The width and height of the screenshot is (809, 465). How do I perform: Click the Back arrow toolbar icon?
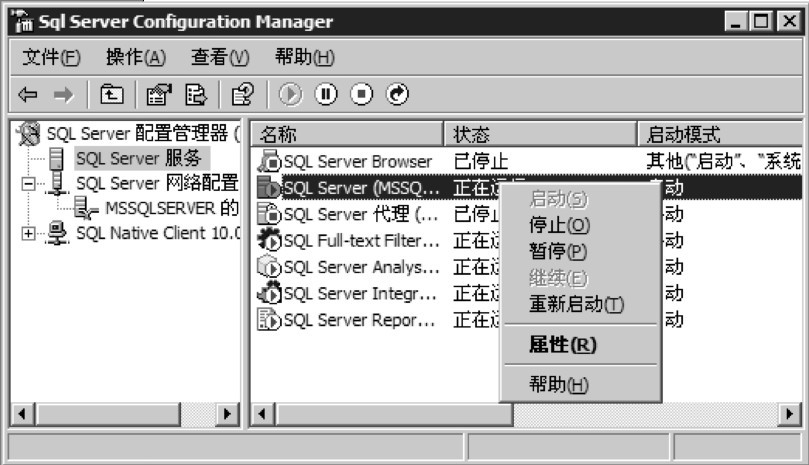coord(28,94)
